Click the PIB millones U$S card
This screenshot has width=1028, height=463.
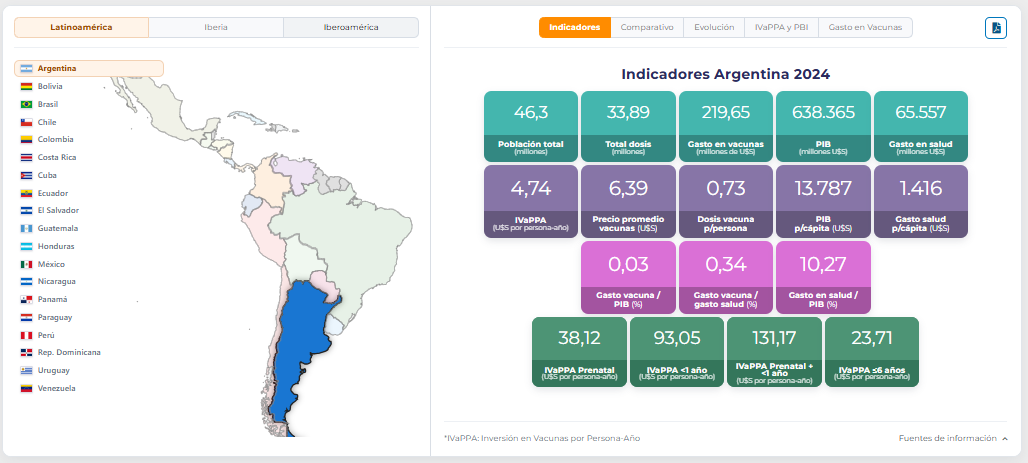(x=823, y=127)
